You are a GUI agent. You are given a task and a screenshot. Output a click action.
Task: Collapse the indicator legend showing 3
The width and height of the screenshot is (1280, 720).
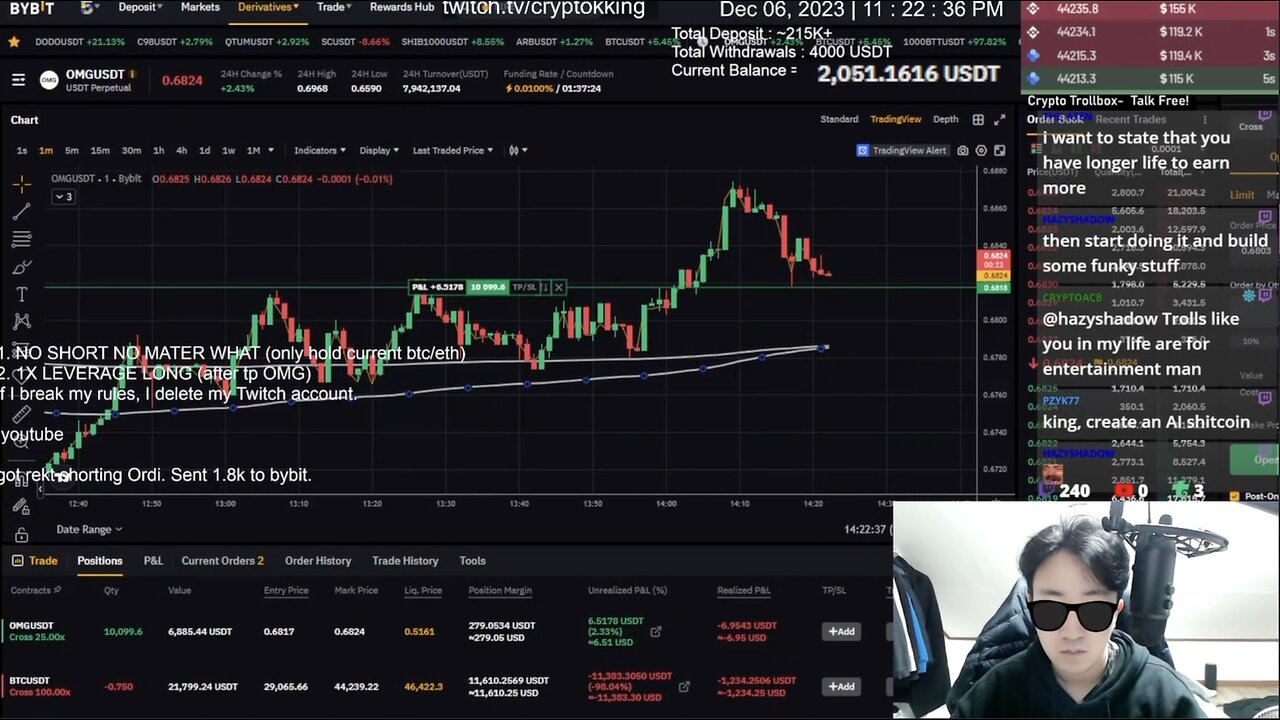pos(63,196)
